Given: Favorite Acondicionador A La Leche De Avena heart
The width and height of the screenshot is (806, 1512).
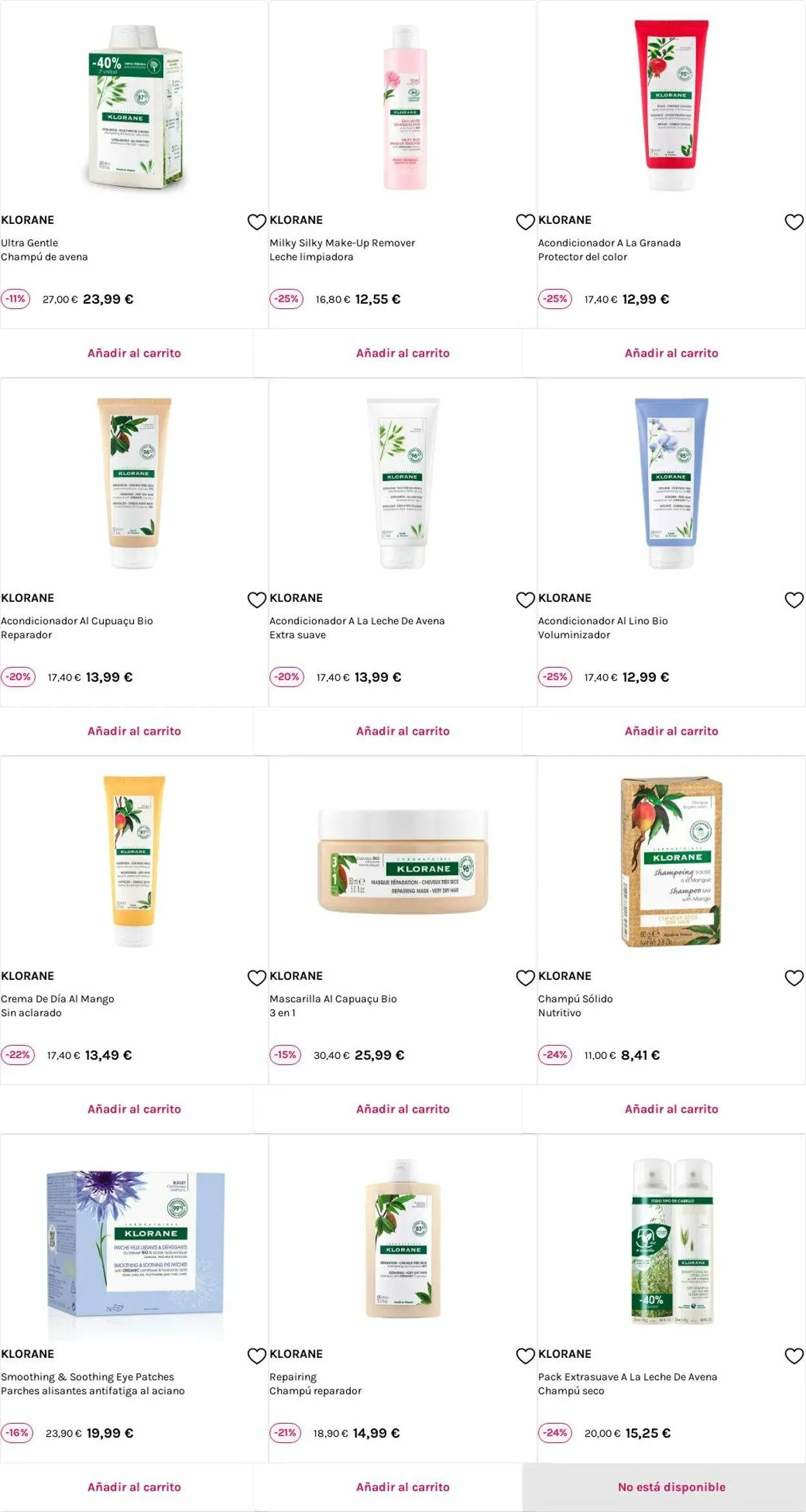Looking at the screenshot, I should pos(526,600).
